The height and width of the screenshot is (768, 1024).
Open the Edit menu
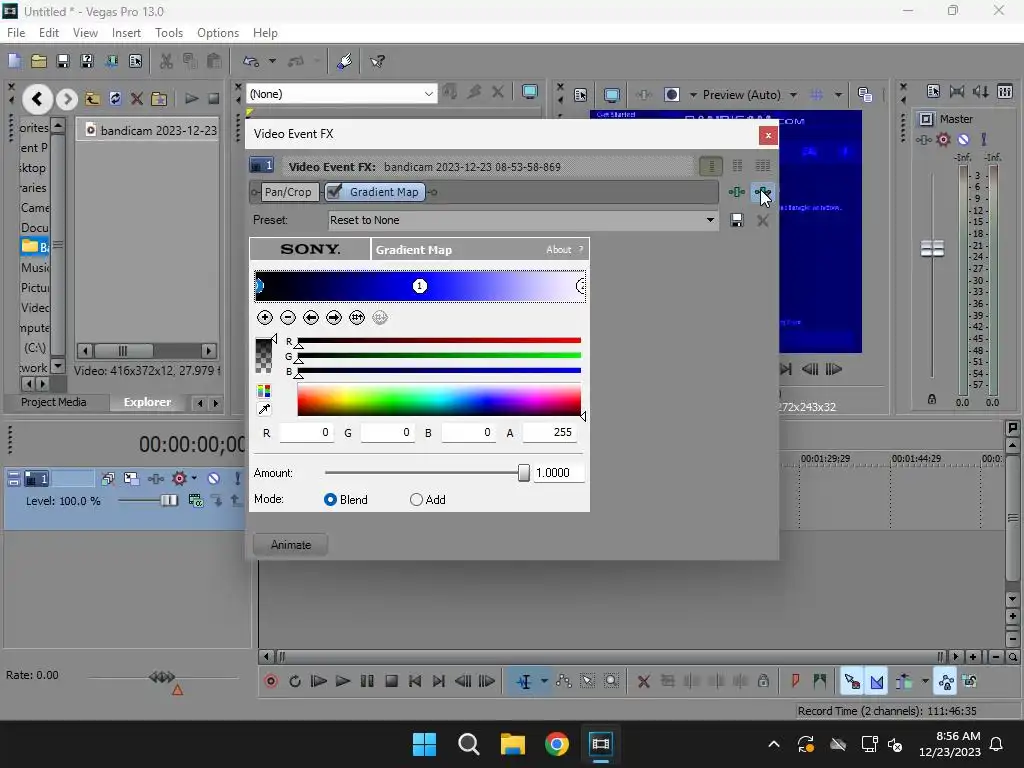pos(49,33)
